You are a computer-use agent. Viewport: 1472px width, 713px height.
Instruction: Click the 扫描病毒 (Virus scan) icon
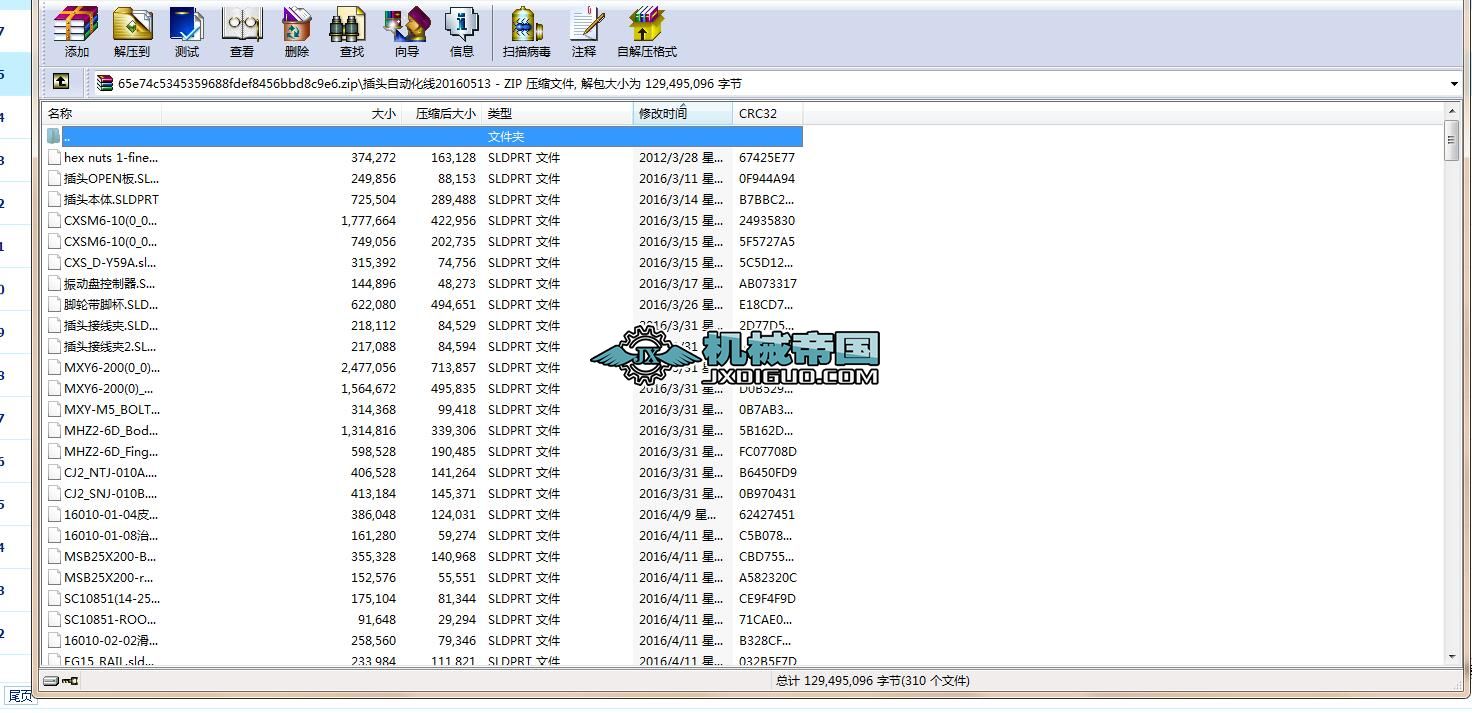point(527,32)
